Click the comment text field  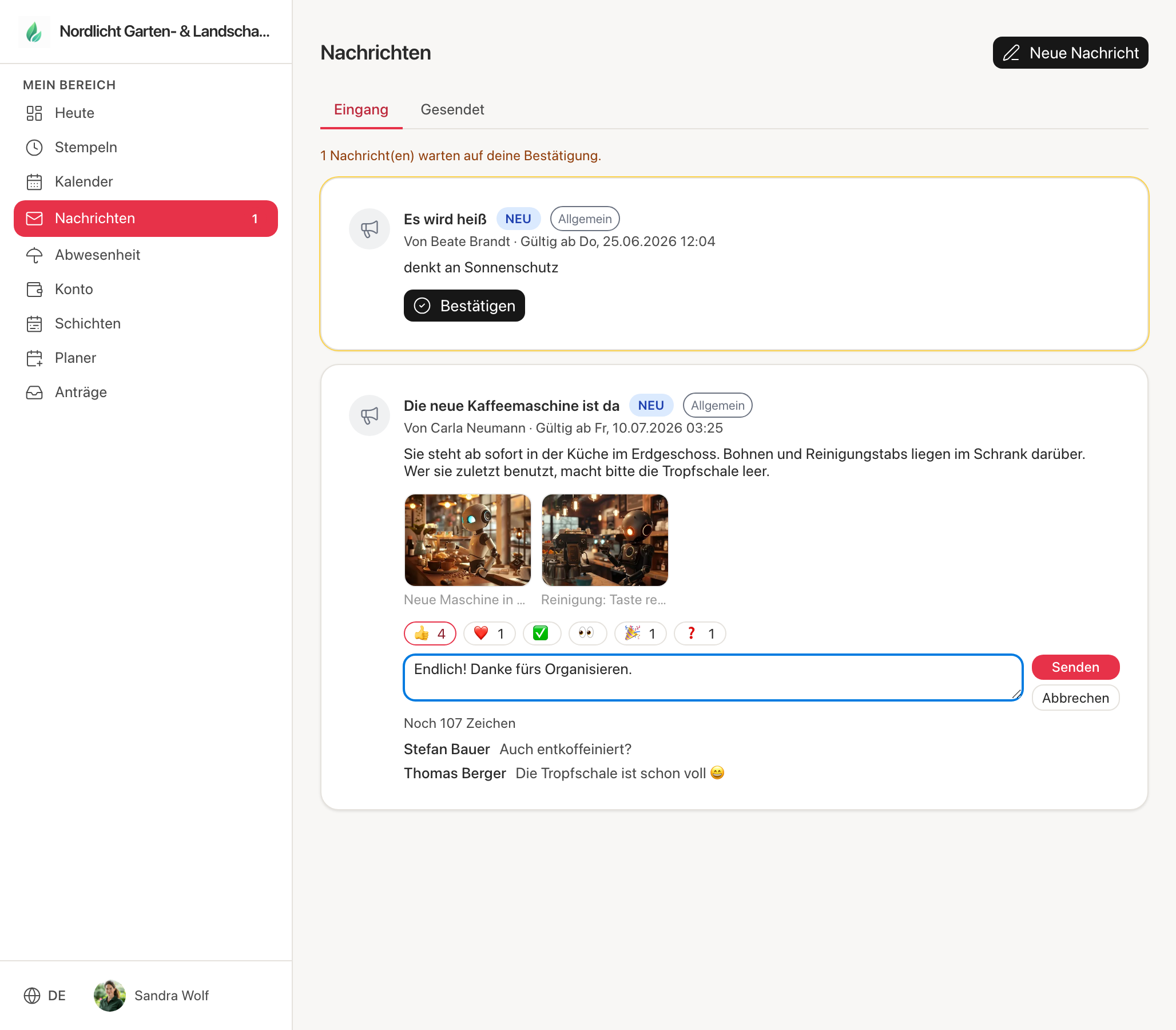[x=713, y=677]
